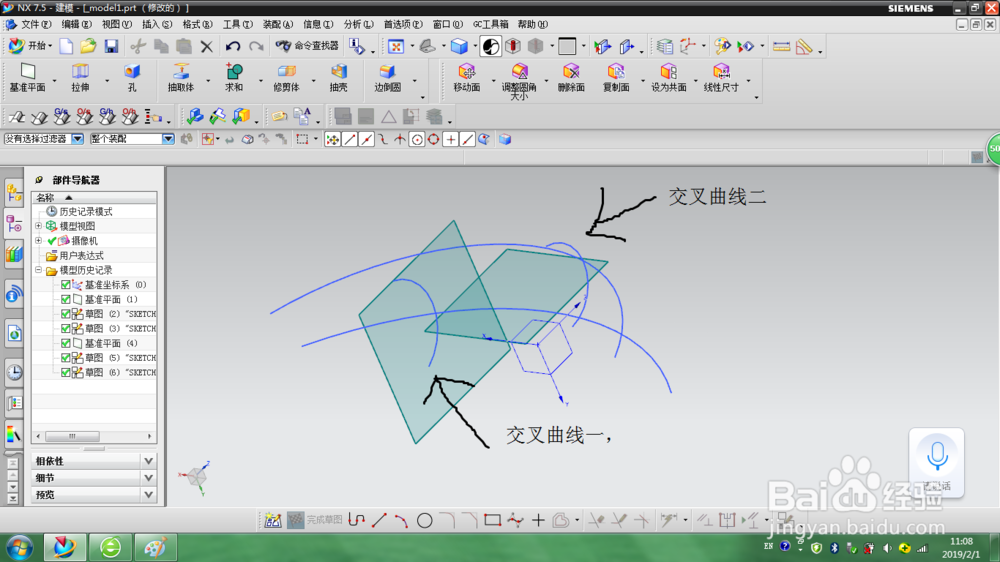Toggle checkbox for 草图 (3)
This screenshot has height=562, width=1000.
click(x=66, y=329)
